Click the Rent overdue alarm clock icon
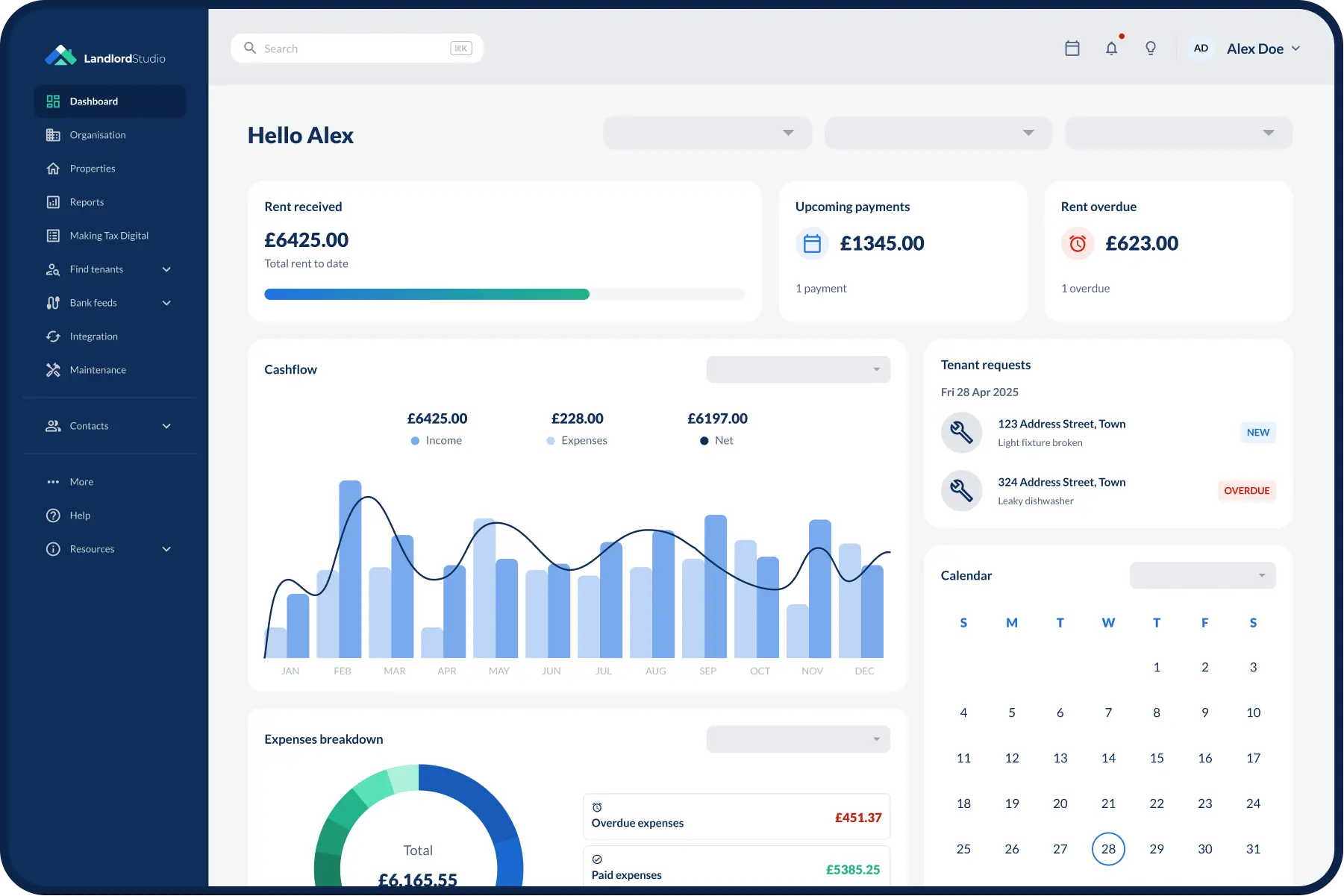The height and width of the screenshot is (896, 1344). pyautogui.click(x=1078, y=243)
